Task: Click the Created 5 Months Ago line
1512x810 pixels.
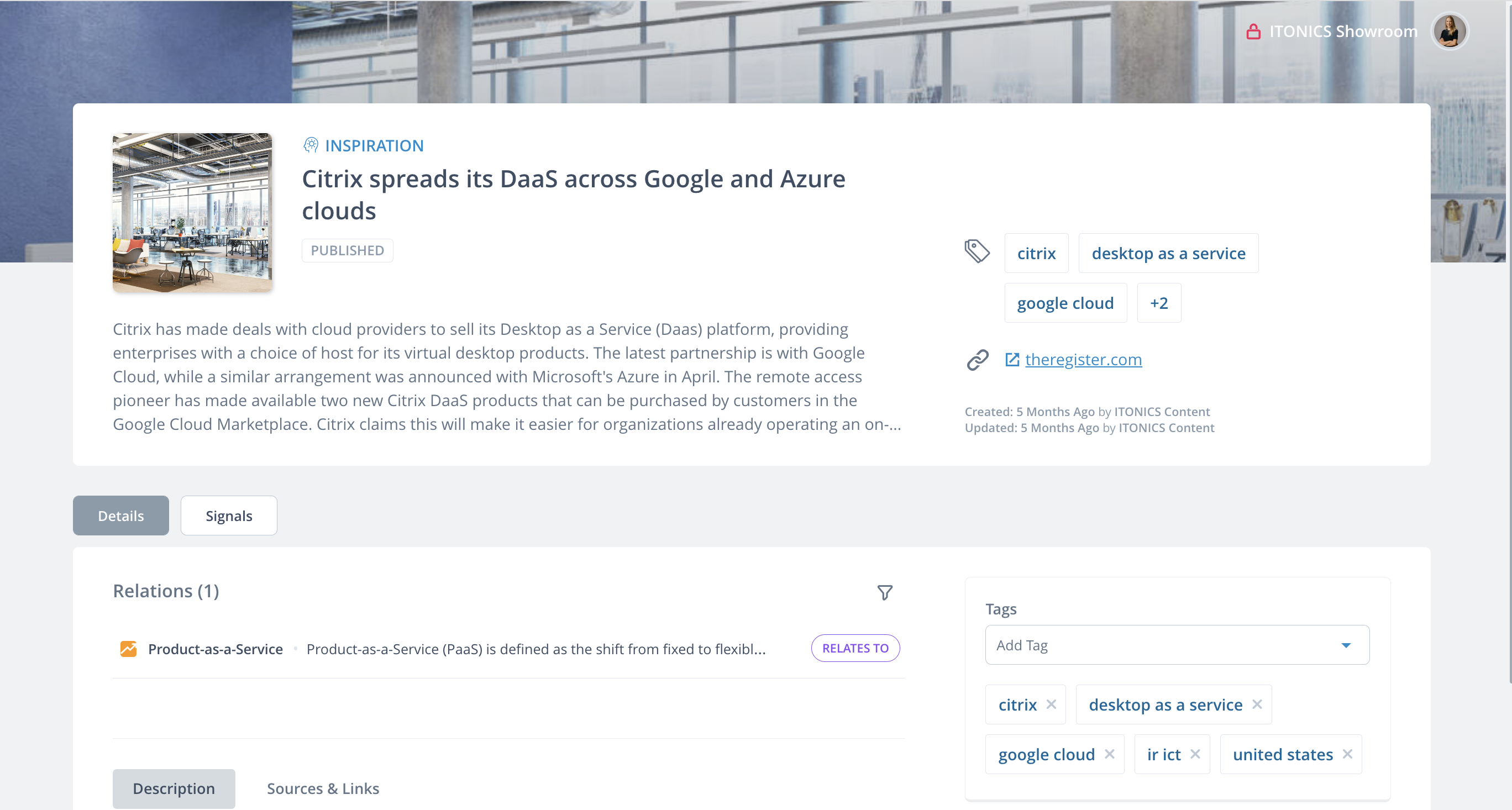Action: (1087, 412)
